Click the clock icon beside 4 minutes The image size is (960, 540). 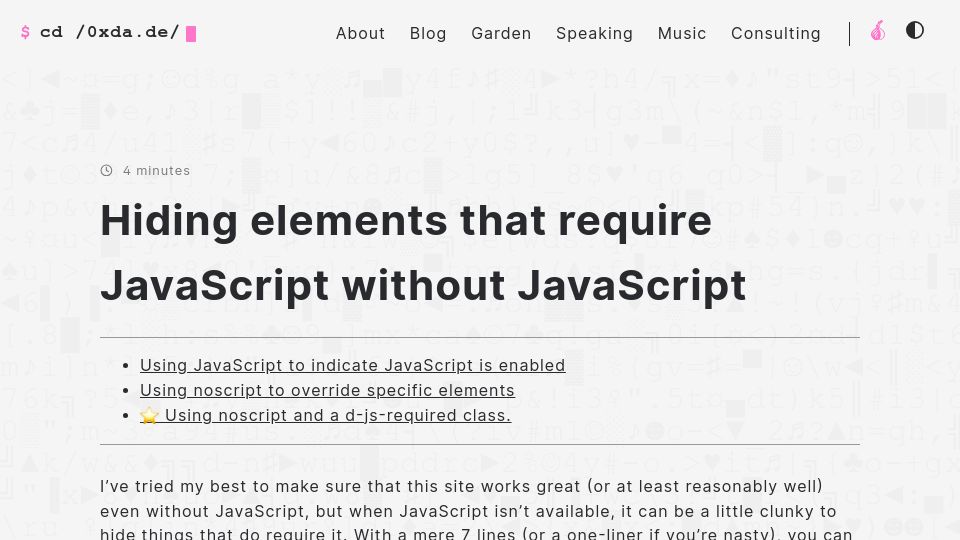coord(107,170)
